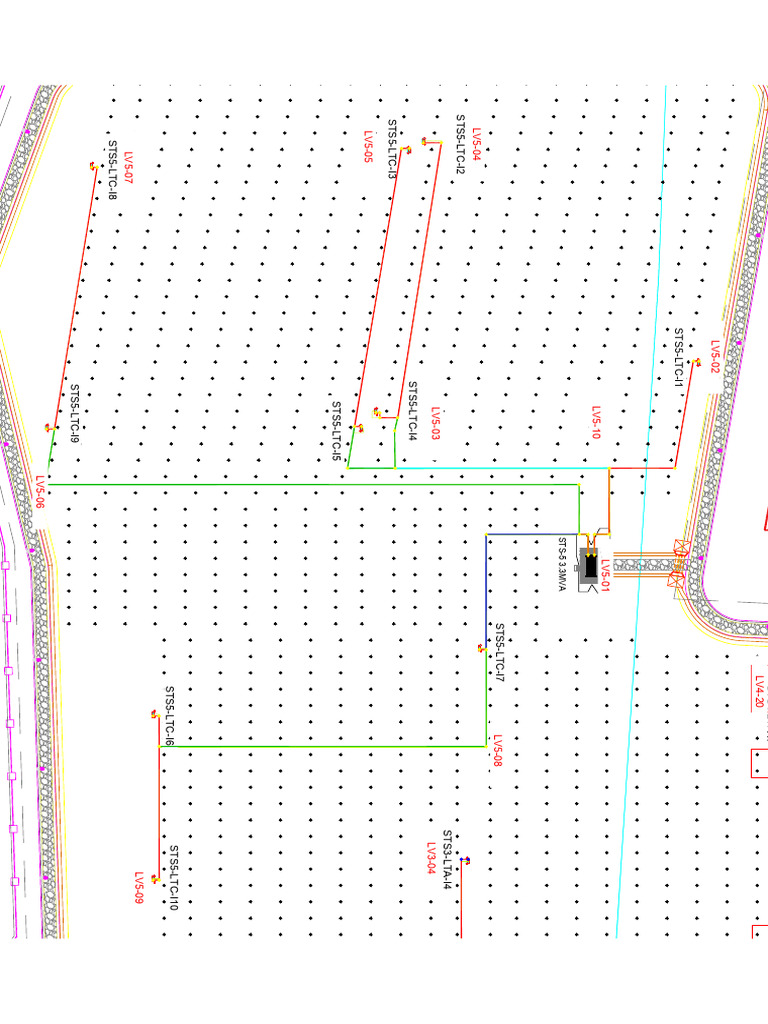Select the LV5-01 cable label
This screenshot has height=1024, width=768.
click(605, 576)
